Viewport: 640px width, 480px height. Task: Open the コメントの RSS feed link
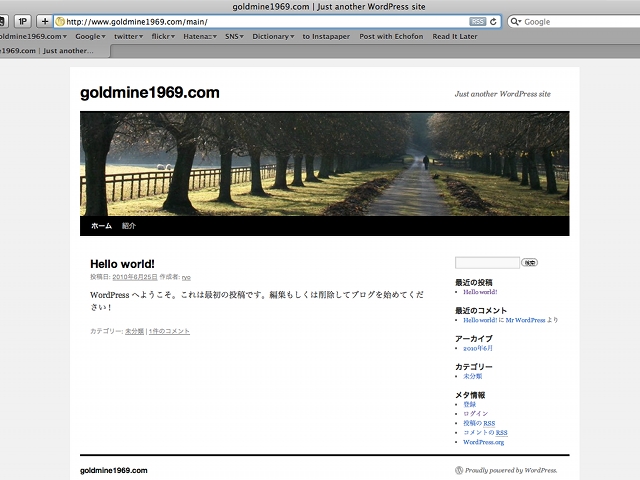tap(485, 433)
